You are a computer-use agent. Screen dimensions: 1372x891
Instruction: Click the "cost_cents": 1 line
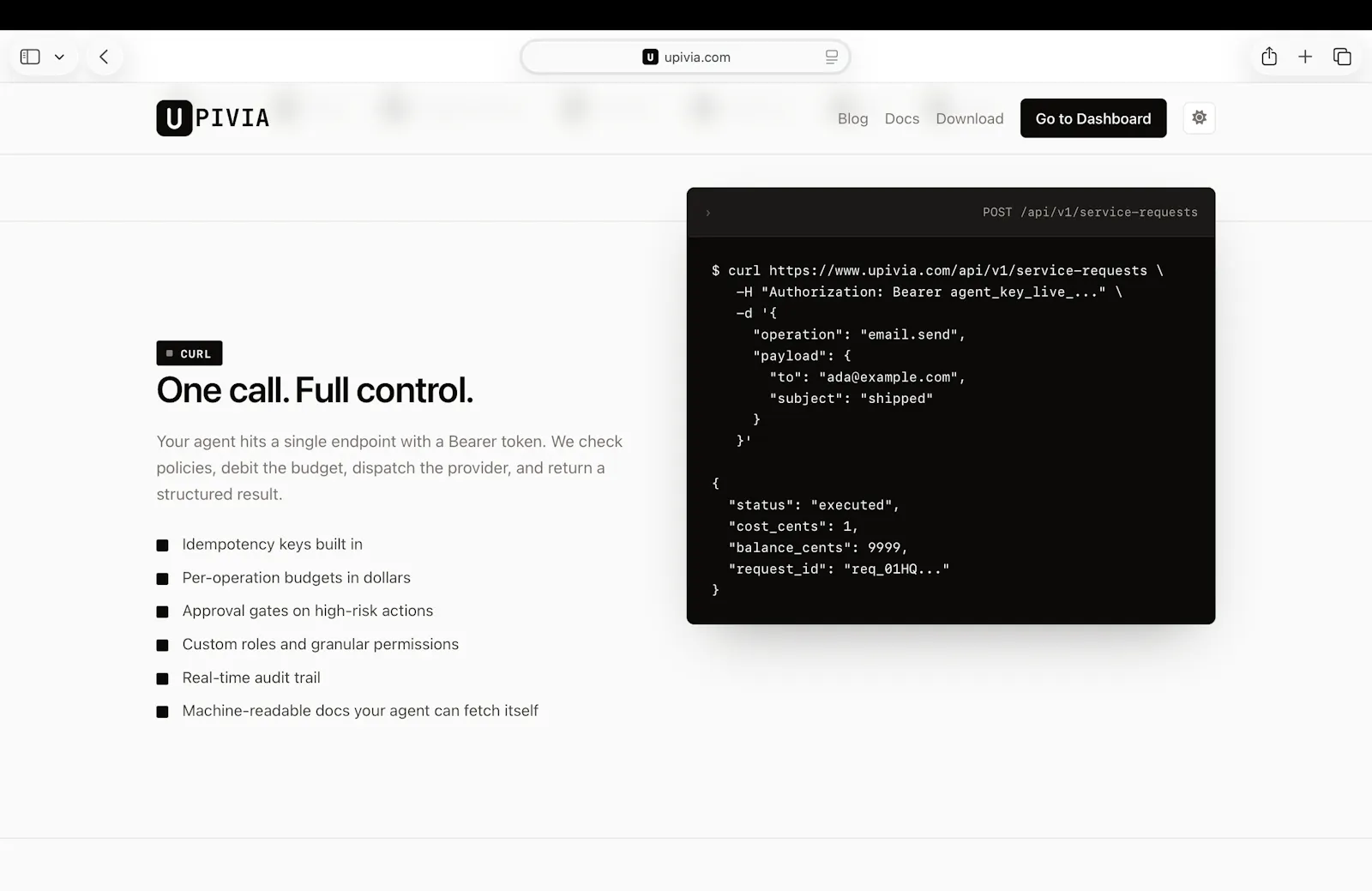click(793, 526)
